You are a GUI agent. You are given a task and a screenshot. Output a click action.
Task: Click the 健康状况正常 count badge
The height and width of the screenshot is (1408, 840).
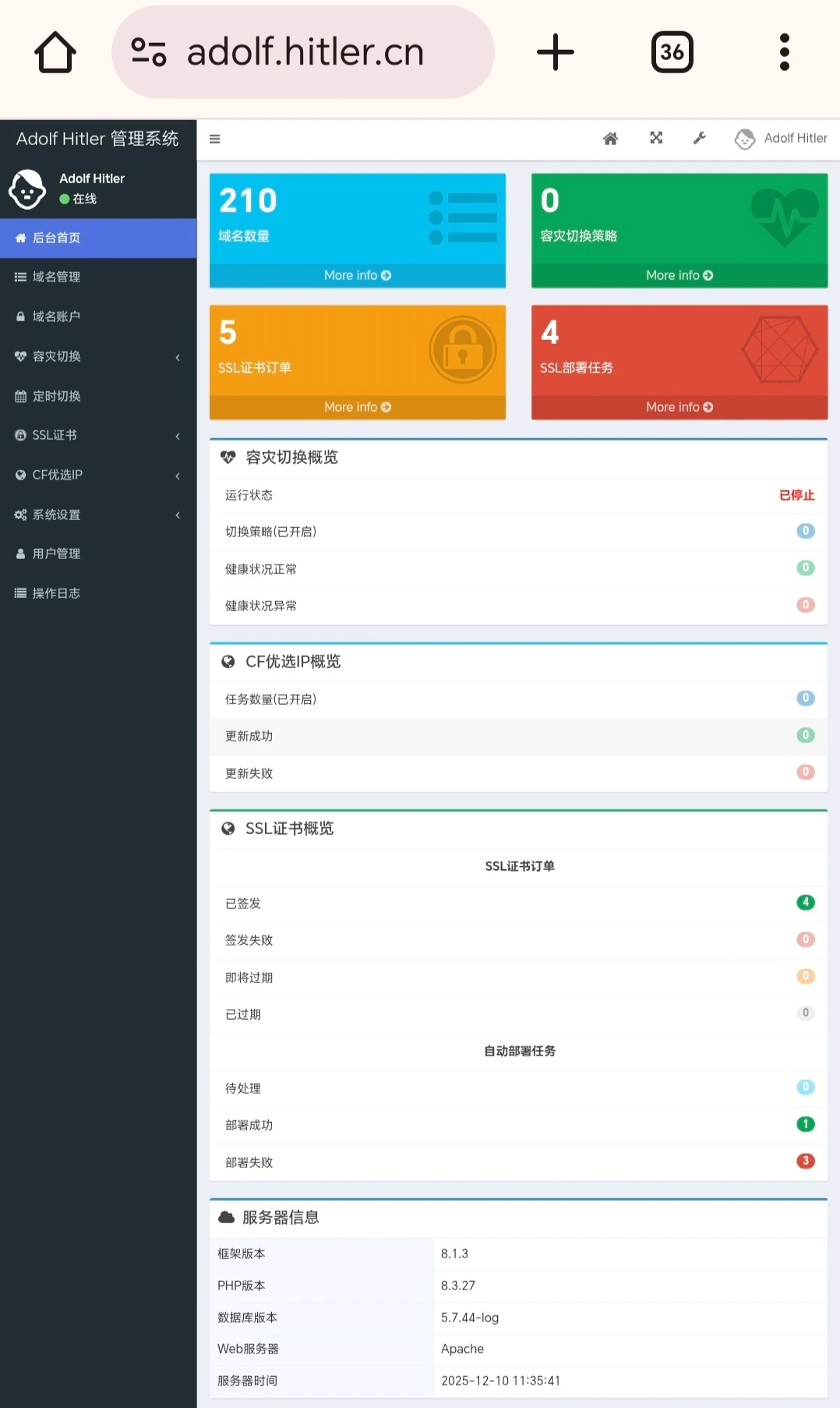(806, 568)
